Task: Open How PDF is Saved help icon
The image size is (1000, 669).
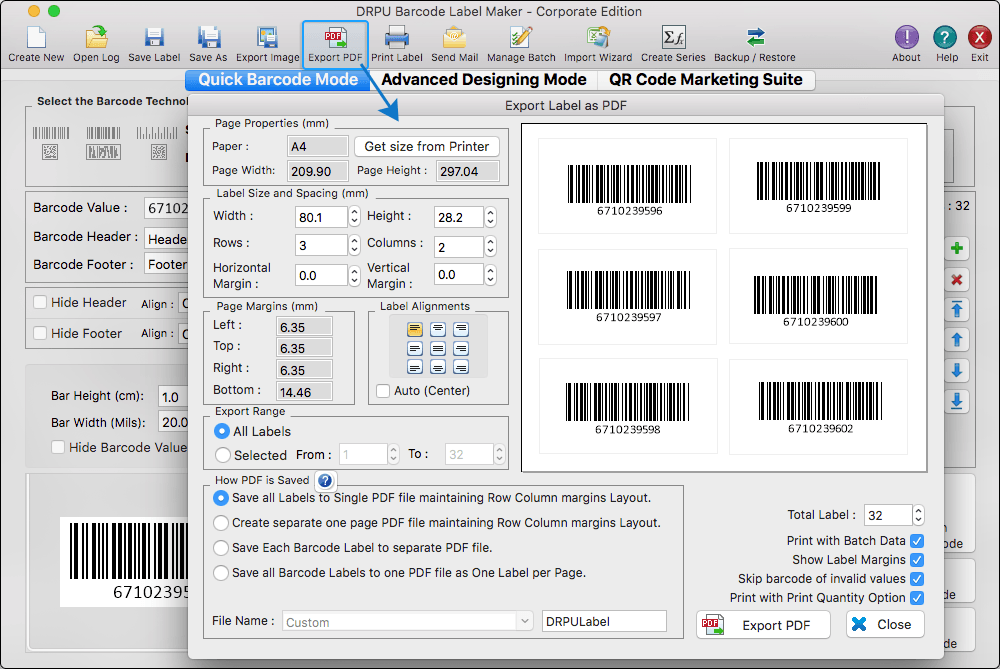Action: pyautogui.click(x=325, y=480)
